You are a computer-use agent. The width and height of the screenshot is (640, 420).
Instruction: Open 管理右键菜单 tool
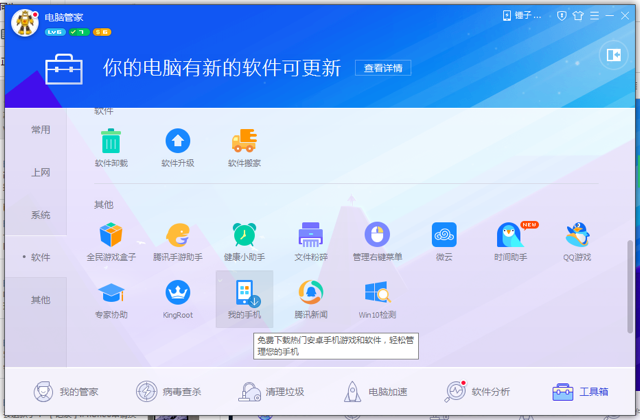[x=377, y=242]
